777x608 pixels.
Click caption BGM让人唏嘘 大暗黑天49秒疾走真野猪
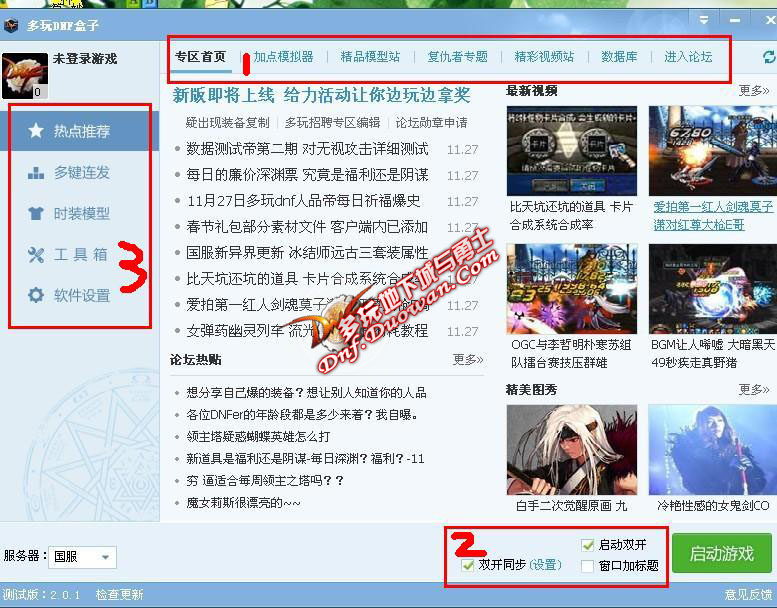click(x=713, y=353)
